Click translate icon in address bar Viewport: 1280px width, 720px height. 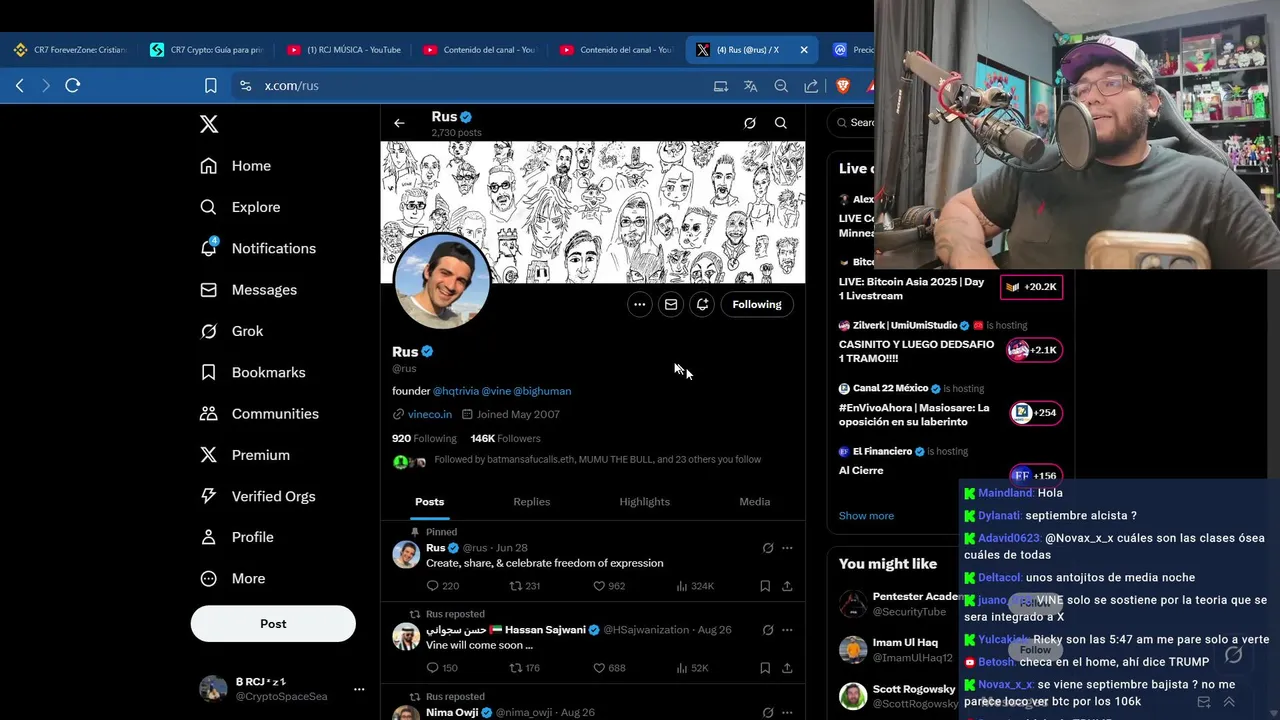(750, 86)
